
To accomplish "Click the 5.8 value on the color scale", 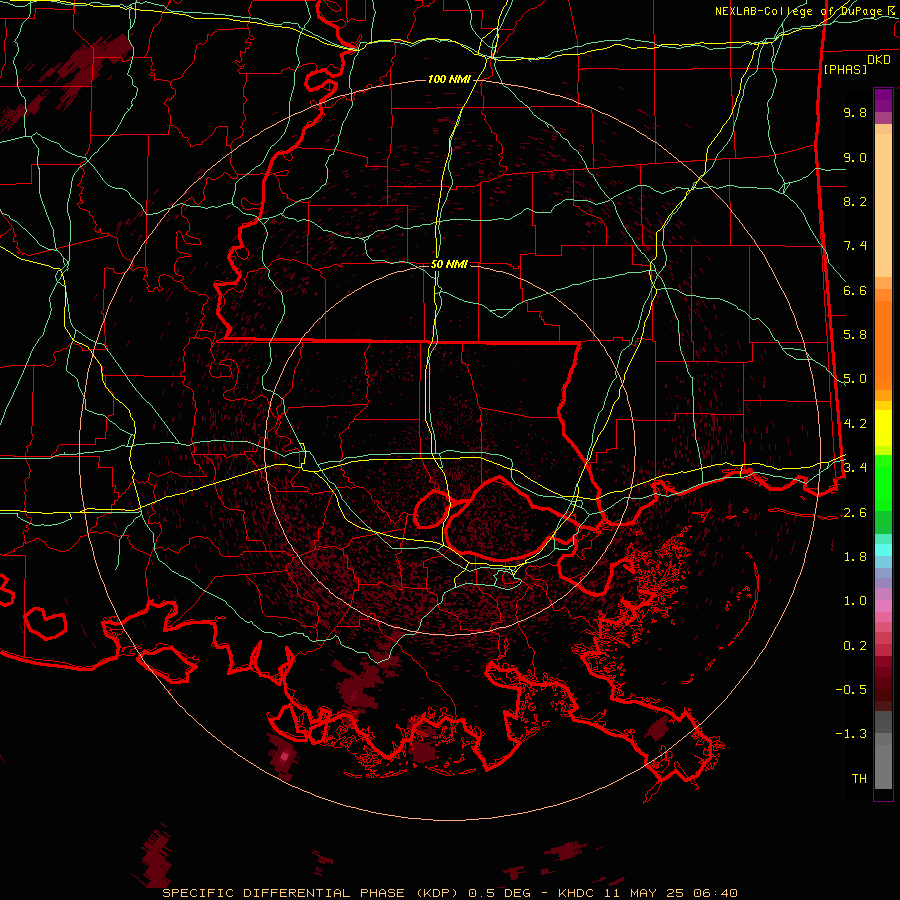I will (855, 335).
